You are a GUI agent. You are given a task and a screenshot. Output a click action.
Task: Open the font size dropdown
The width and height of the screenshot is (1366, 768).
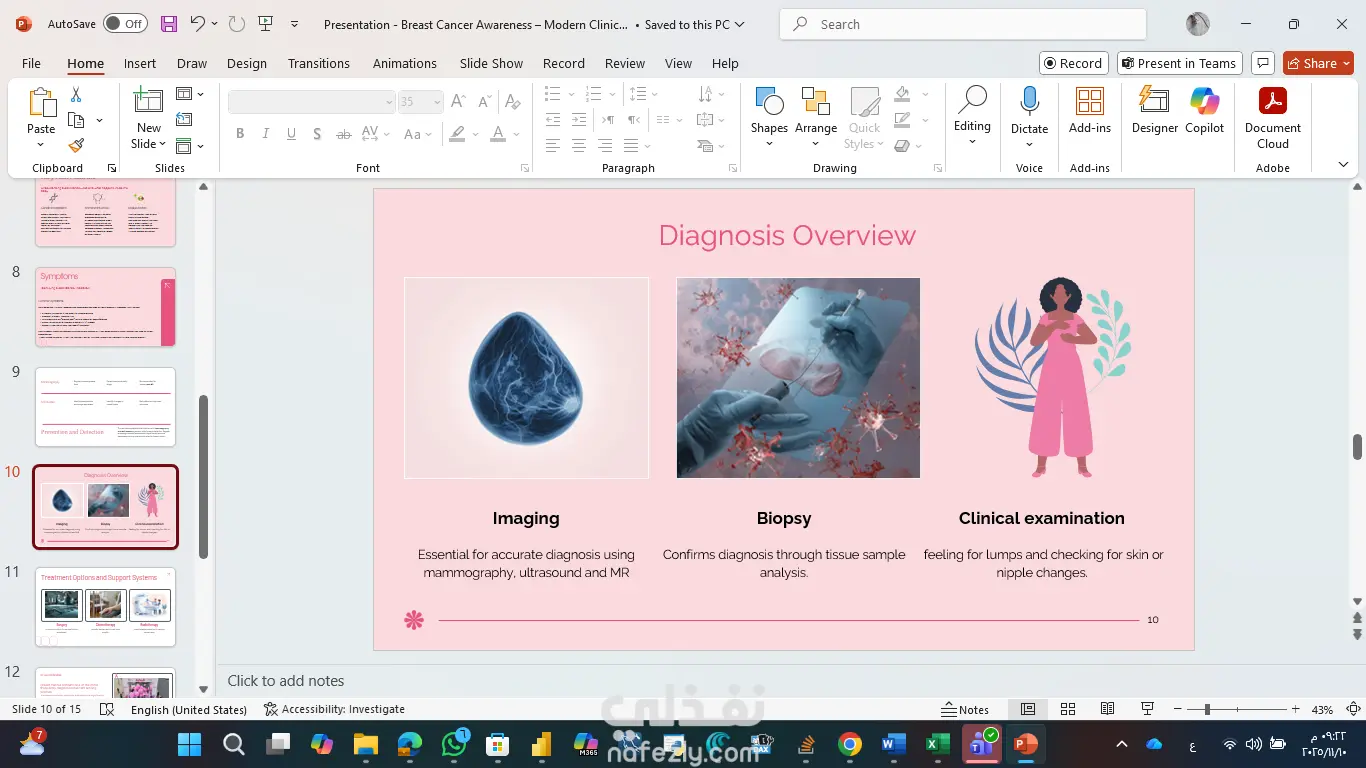[x=437, y=102]
